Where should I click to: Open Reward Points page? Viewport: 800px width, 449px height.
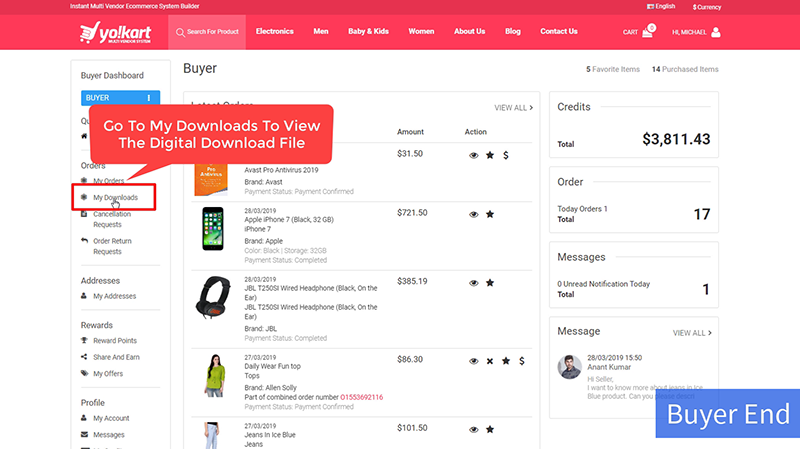(115, 340)
